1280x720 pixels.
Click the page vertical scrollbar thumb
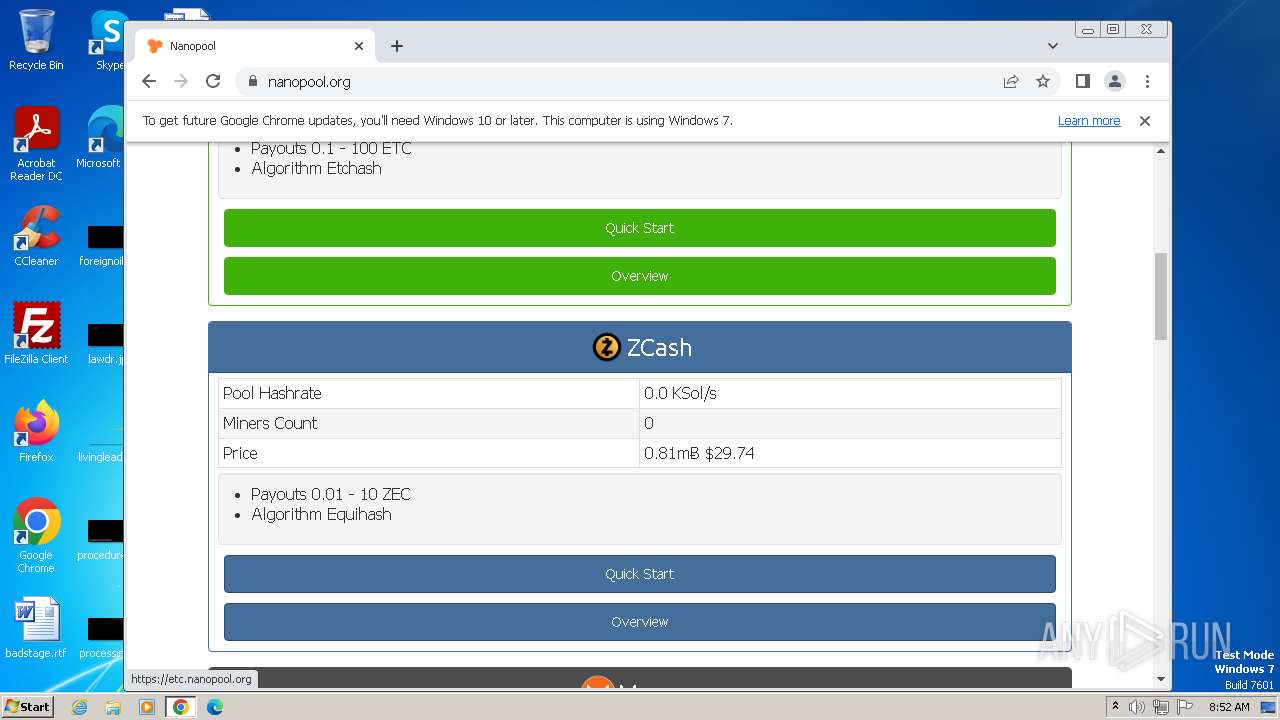[1161, 296]
